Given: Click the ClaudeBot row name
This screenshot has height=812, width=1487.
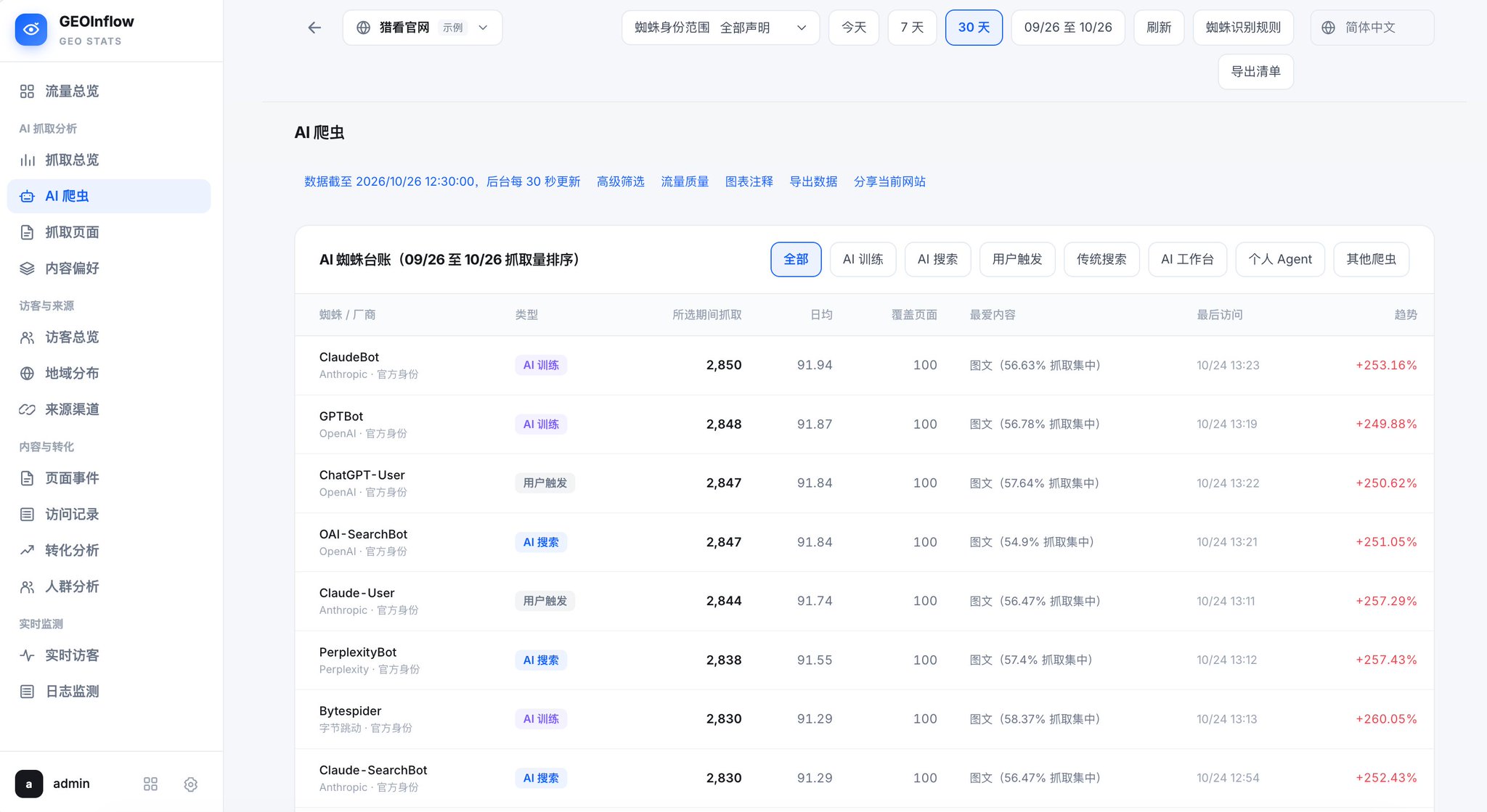Looking at the screenshot, I should [x=349, y=357].
